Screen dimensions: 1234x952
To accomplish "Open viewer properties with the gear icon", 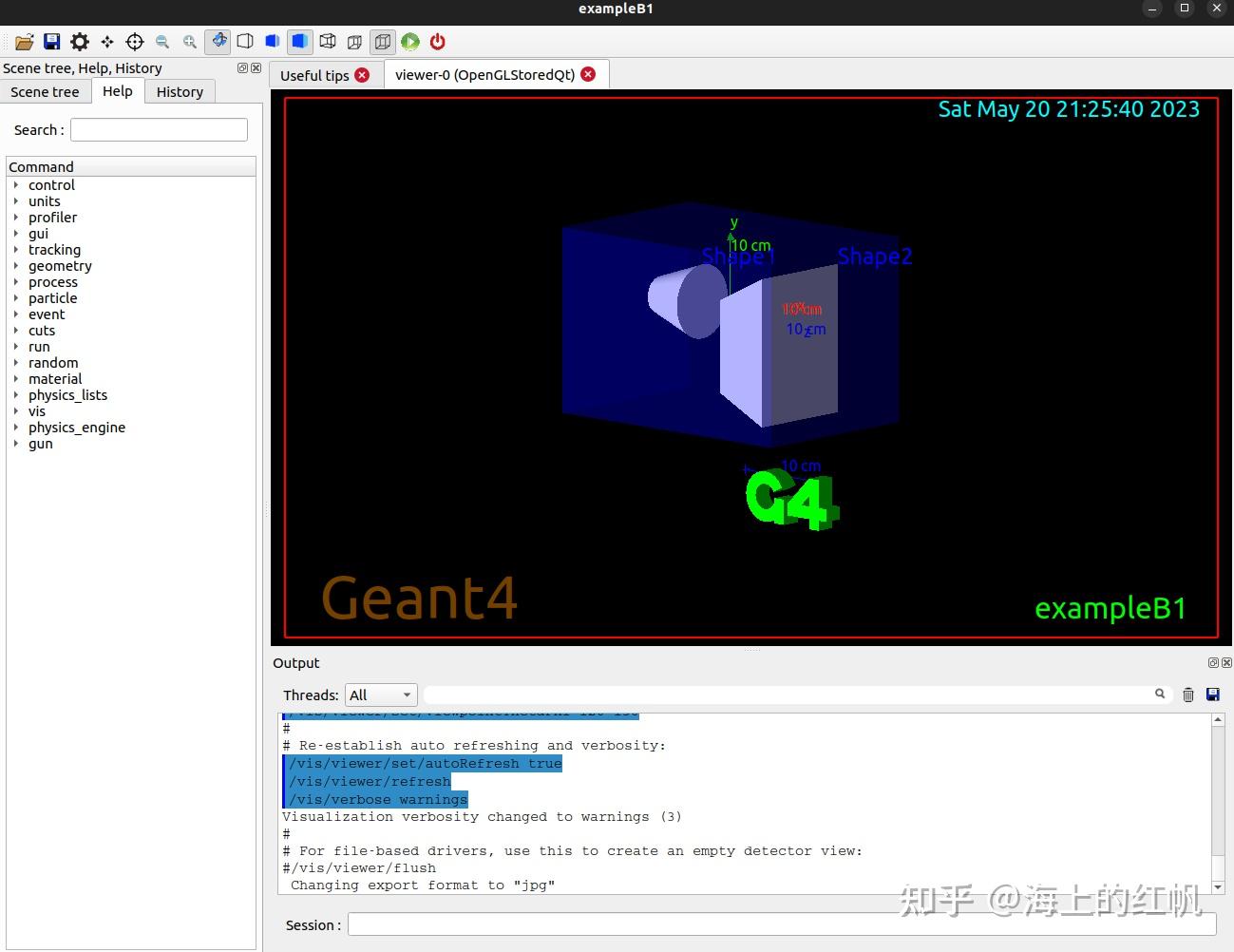I will (80, 42).
